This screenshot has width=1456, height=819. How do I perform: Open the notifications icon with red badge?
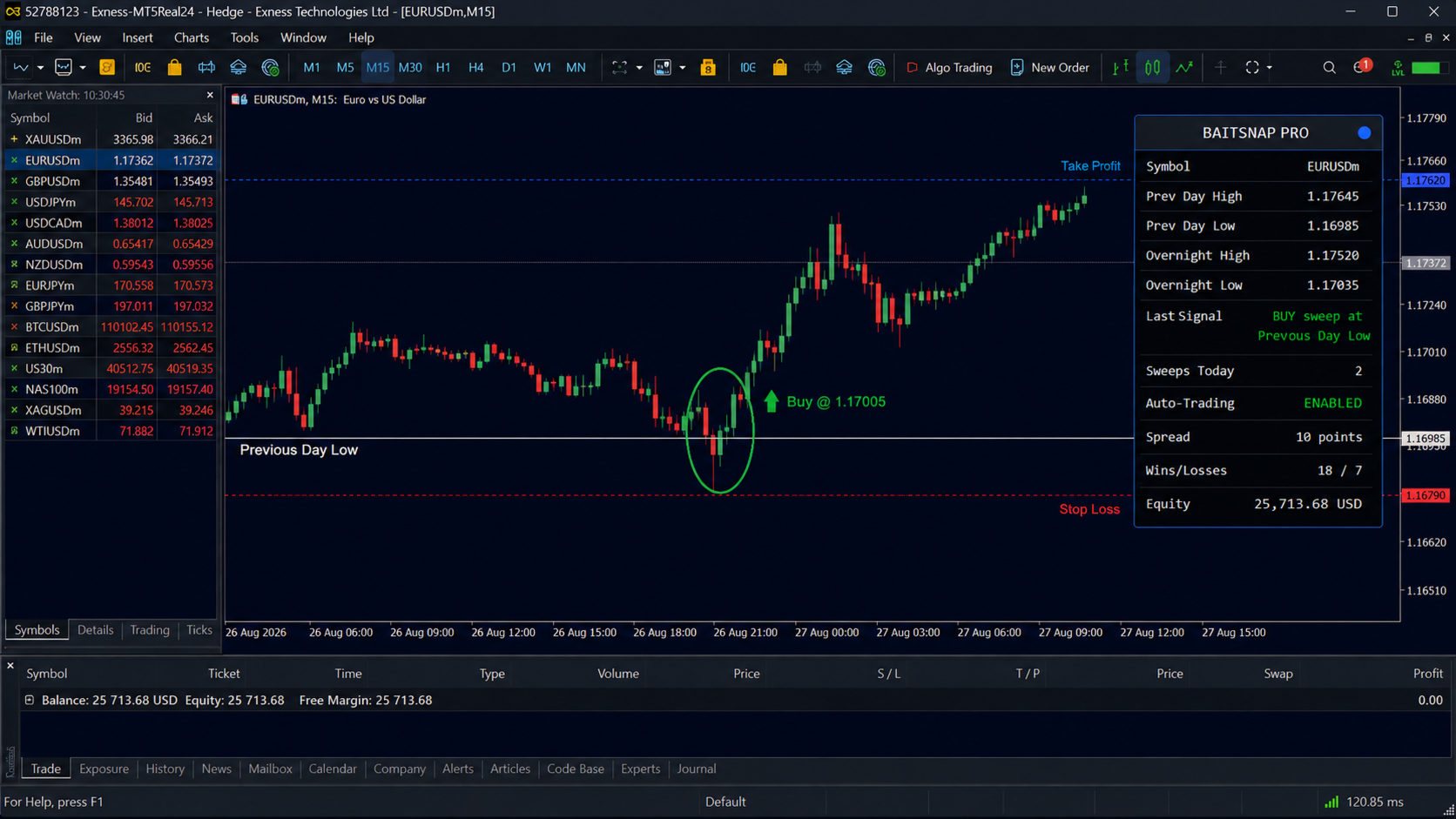tap(1362, 67)
